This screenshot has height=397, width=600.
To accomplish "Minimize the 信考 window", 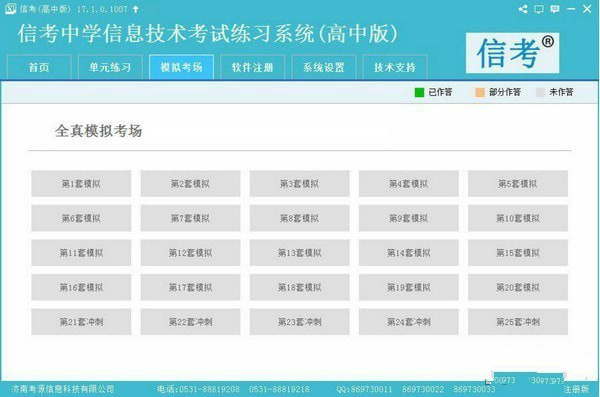I will click(571, 9).
